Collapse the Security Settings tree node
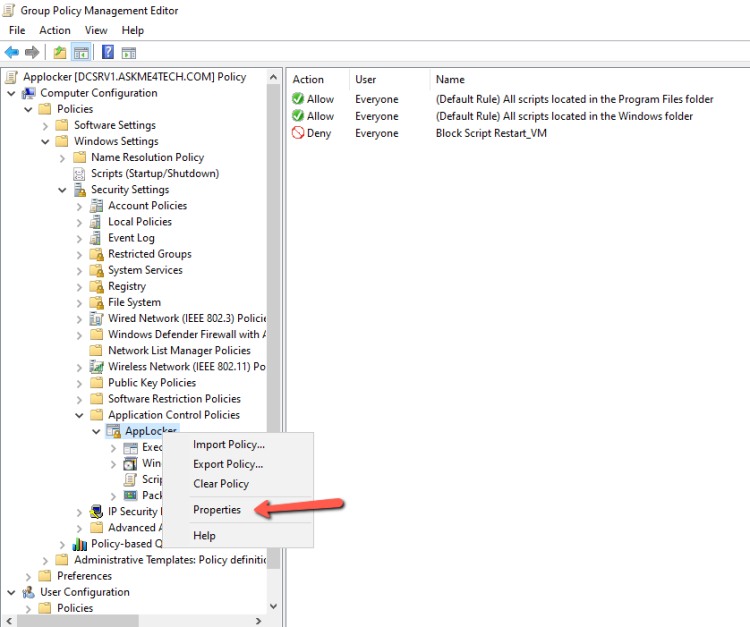 click(62, 190)
